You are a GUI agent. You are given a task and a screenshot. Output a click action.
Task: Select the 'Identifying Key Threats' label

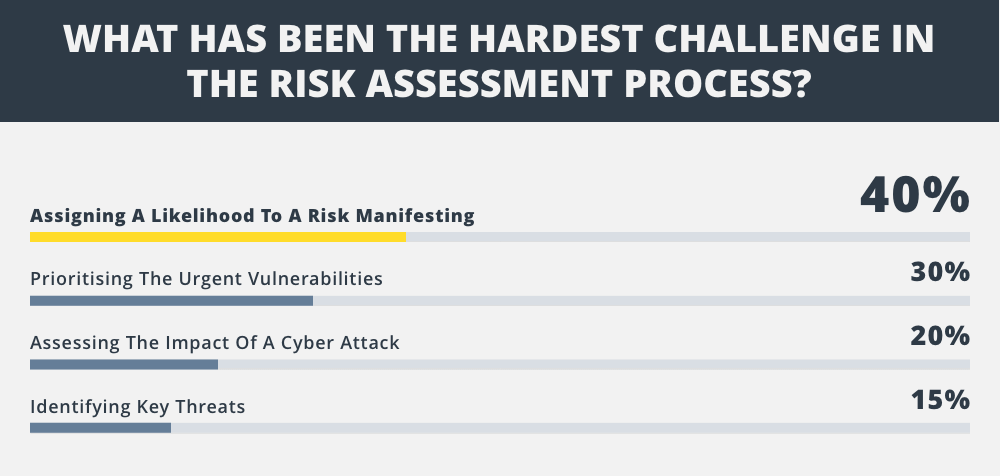tap(138, 406)
